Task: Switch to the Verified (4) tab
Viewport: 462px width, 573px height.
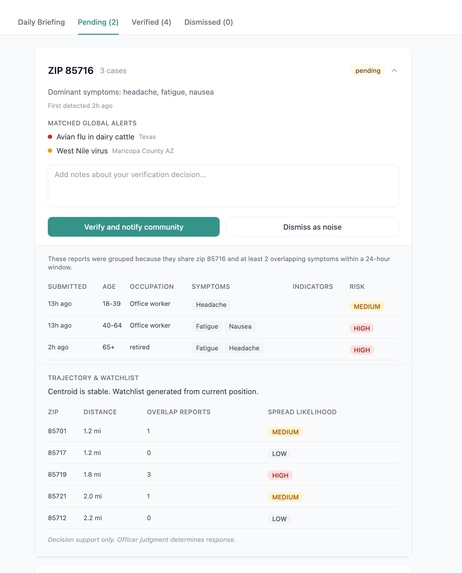Action: point(151,22)
